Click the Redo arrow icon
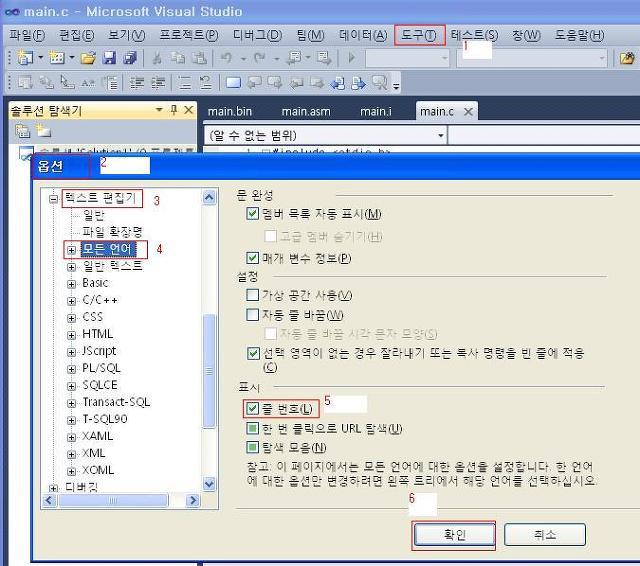Image resolution: width=640 pixels, height=566 pixels. pyautogui.click(x=260, y=58)
